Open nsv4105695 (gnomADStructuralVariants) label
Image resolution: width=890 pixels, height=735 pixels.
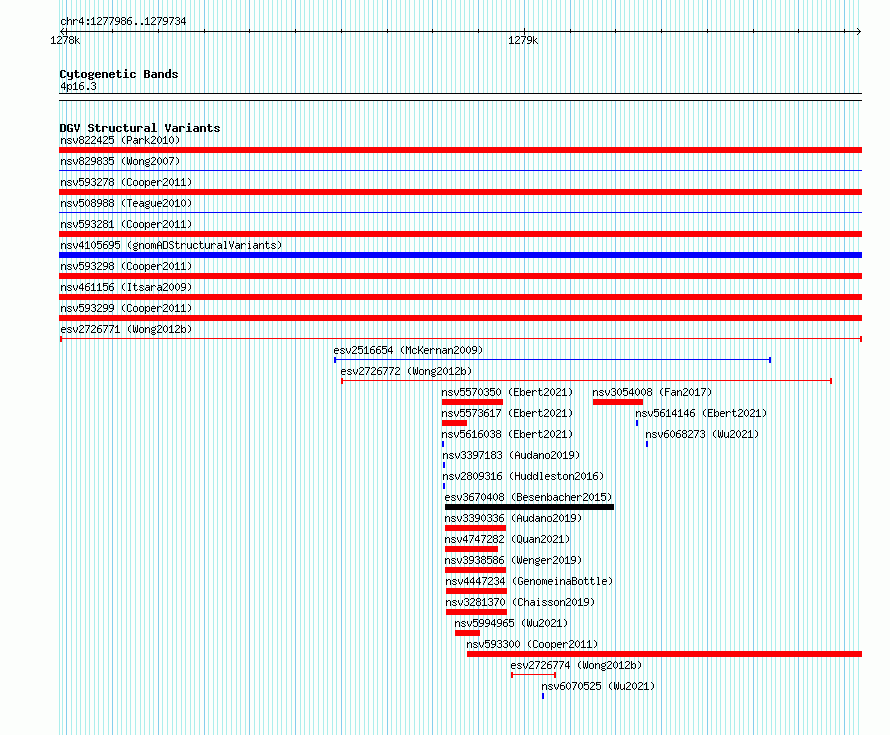point(171,245)
